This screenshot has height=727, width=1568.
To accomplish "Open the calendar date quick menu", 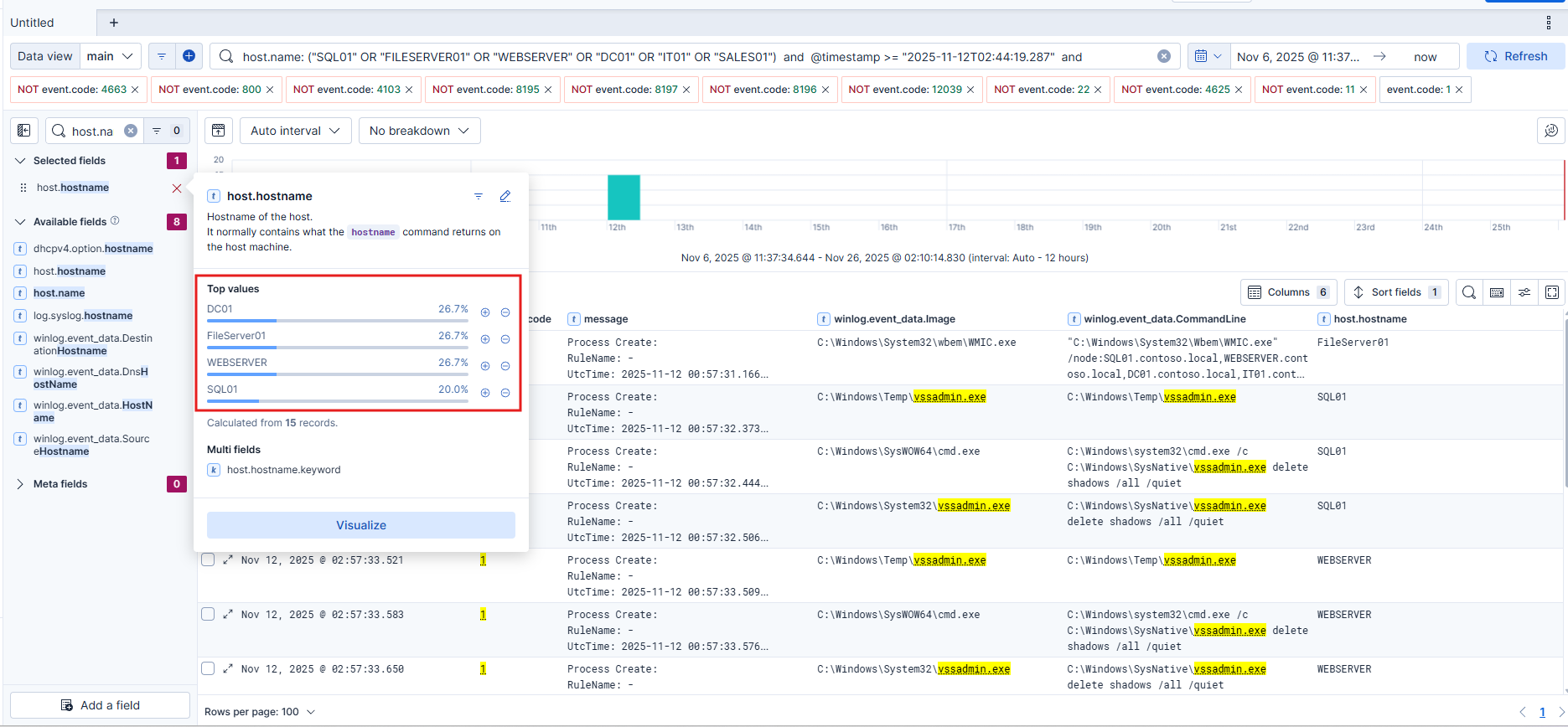I will point(1208,56).
